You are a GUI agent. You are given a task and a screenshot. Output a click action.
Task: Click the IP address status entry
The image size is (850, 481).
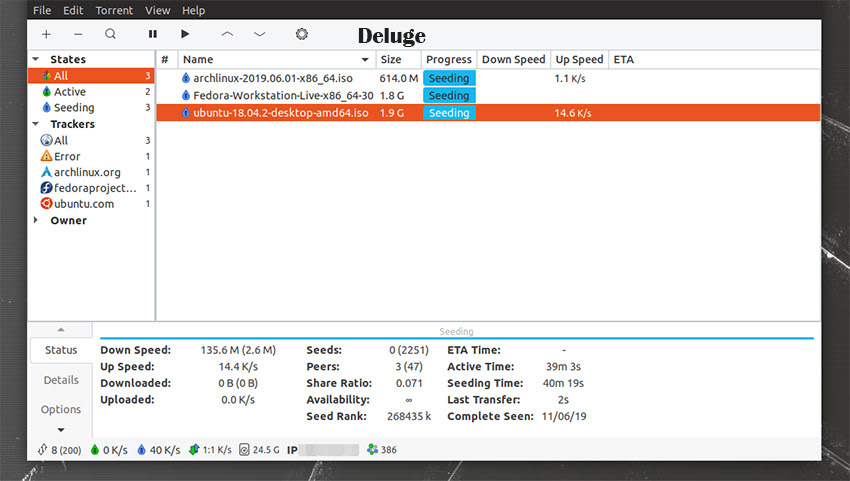tap(323, 450)
